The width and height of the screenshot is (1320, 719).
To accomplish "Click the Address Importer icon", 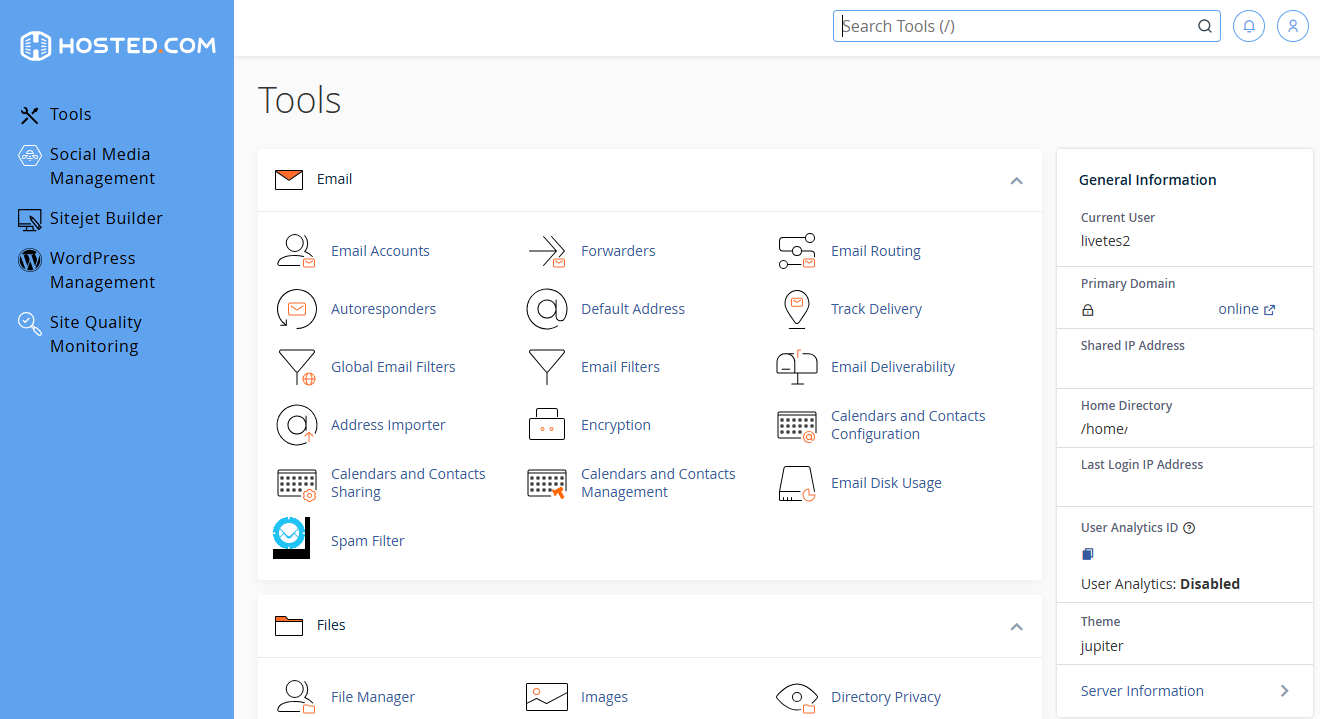I will tap(296, 425).
